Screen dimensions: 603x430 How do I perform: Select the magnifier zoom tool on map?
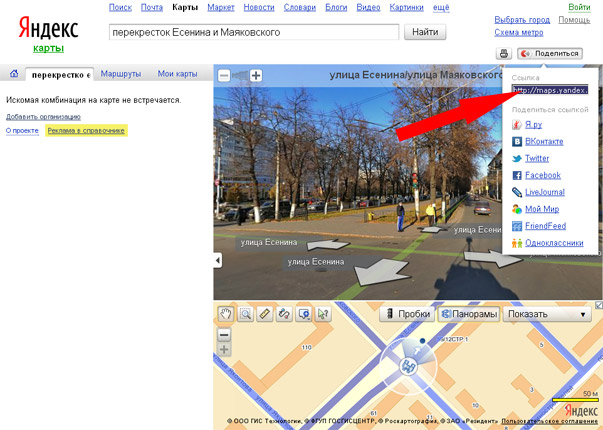click(x=245, y=314)
